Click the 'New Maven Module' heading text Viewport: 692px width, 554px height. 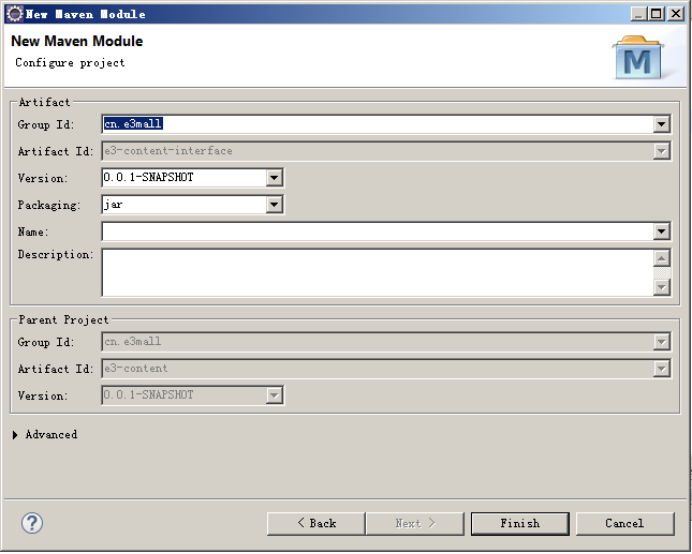[77, 41]
